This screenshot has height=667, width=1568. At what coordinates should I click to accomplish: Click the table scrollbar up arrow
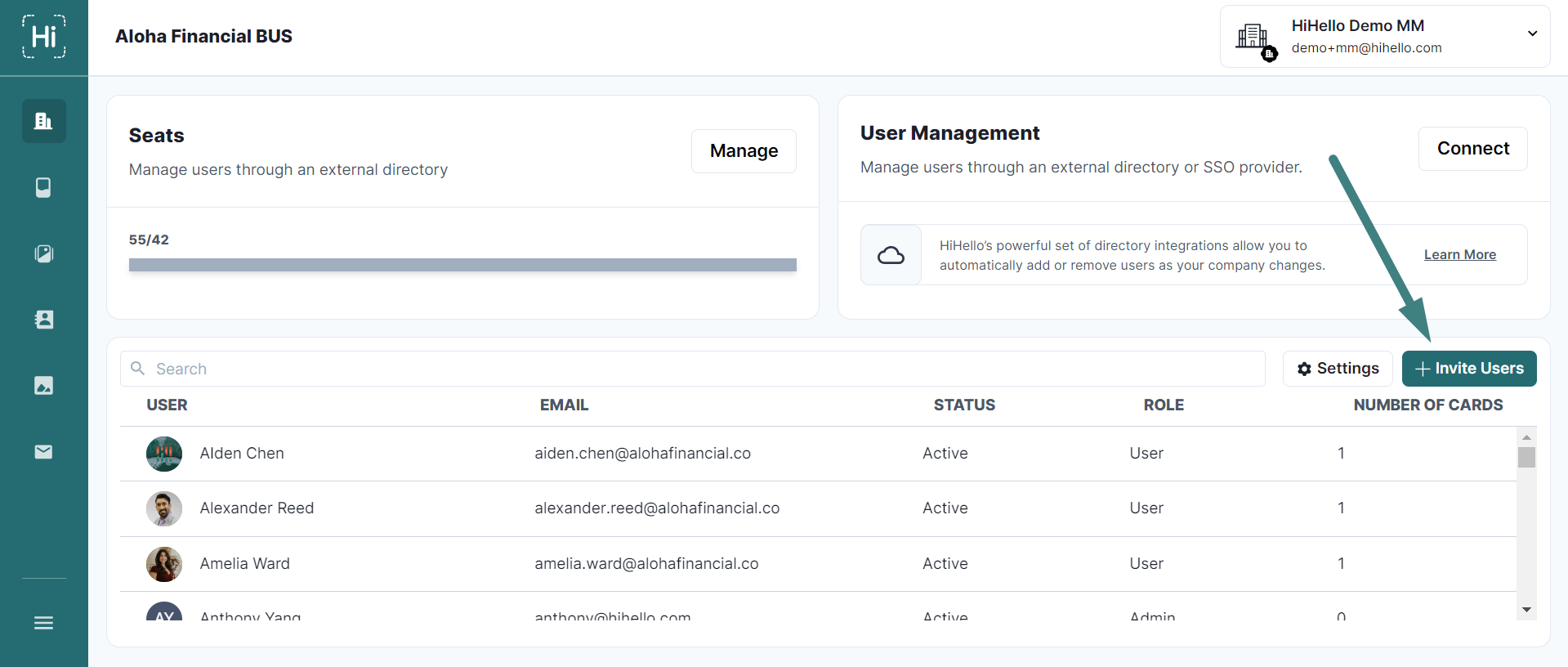1526,437
